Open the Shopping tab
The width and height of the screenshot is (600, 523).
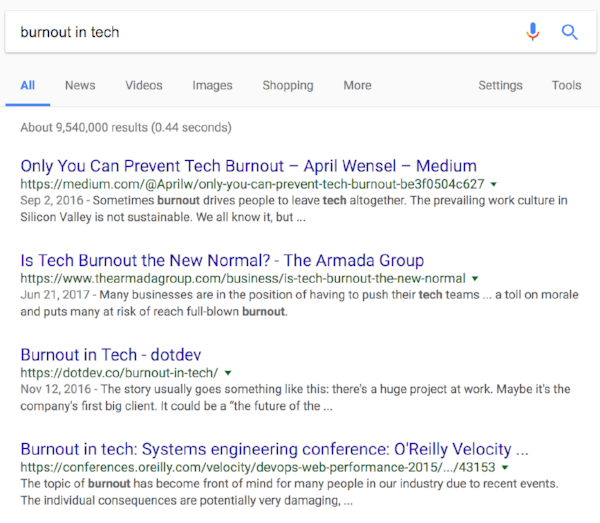pos(288,85)
